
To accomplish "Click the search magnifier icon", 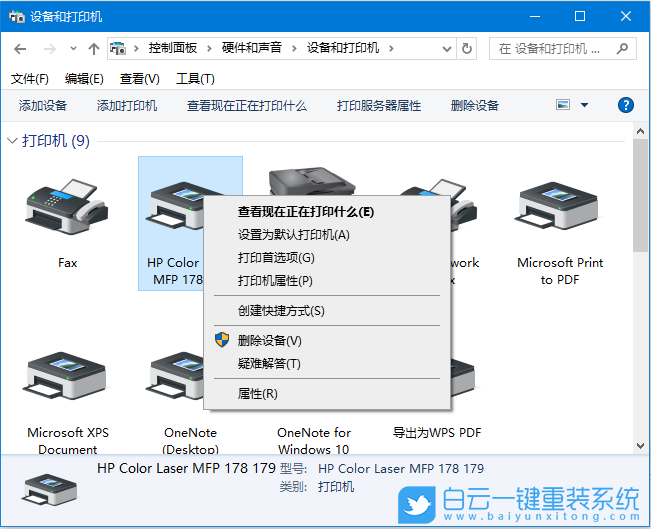I will tap(622, 49).
